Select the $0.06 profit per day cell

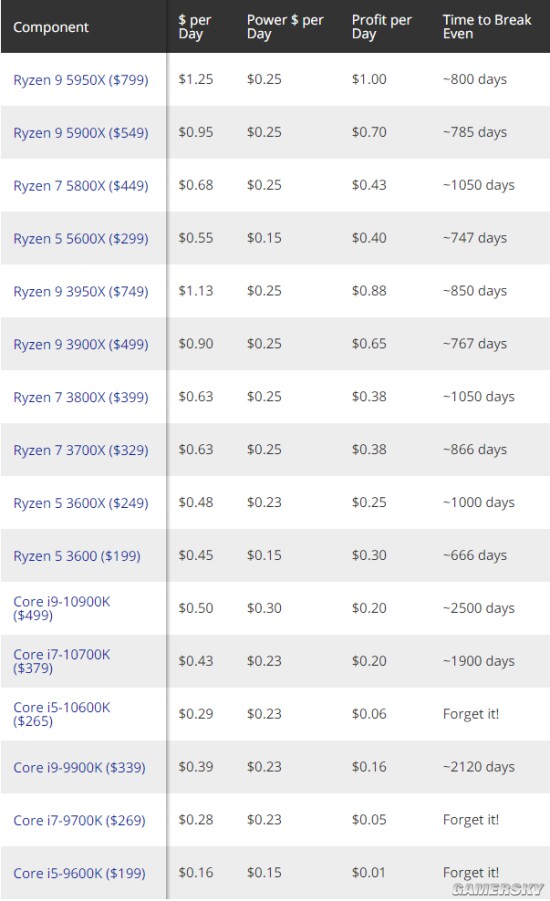(x=369, y=714)
